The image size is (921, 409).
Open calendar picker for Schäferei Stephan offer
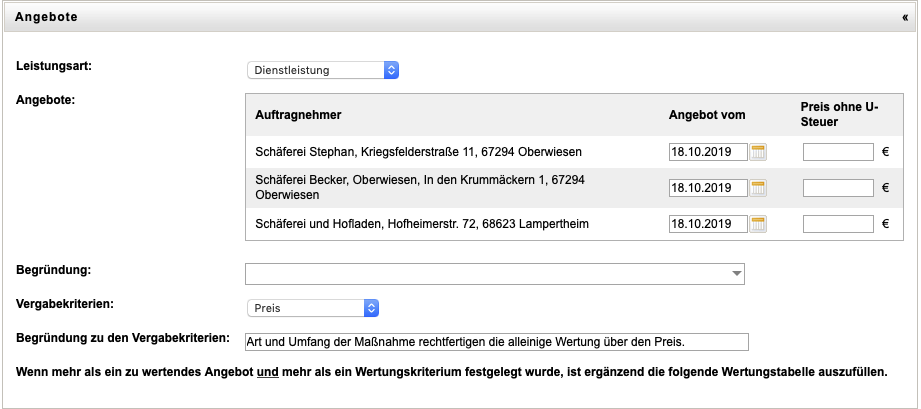759,152
